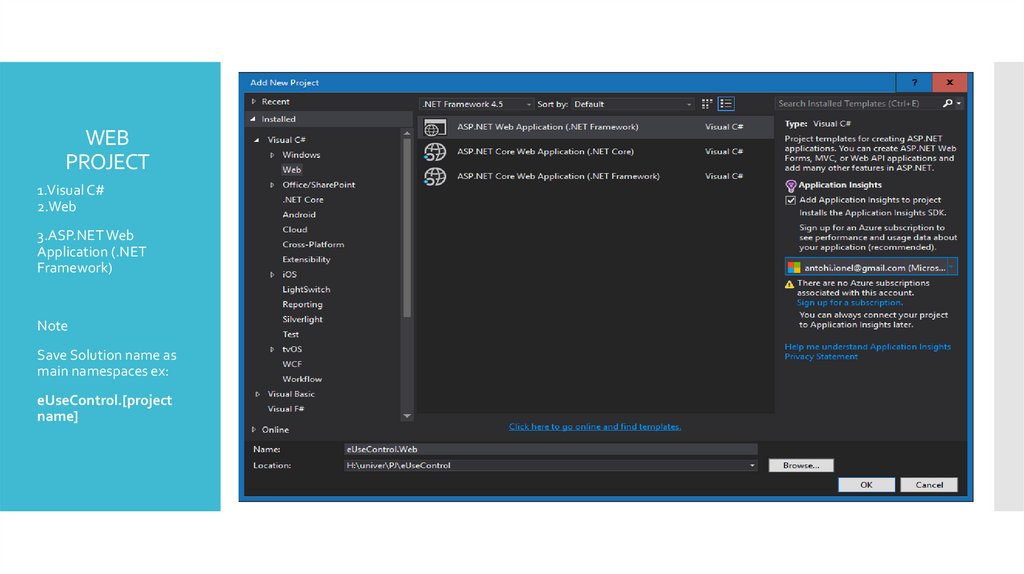Click the search magnifier icon
The width and height of the screenshot is (1024, 574).
pos(948,103)
